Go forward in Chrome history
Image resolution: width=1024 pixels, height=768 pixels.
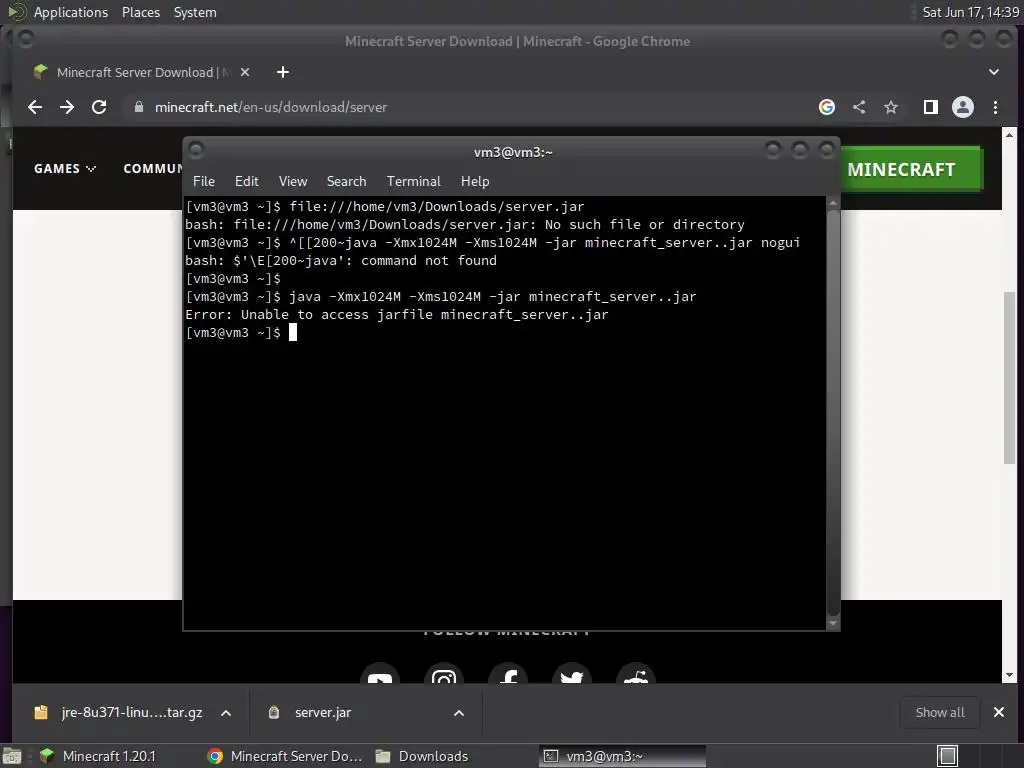(x=67, y=107)
